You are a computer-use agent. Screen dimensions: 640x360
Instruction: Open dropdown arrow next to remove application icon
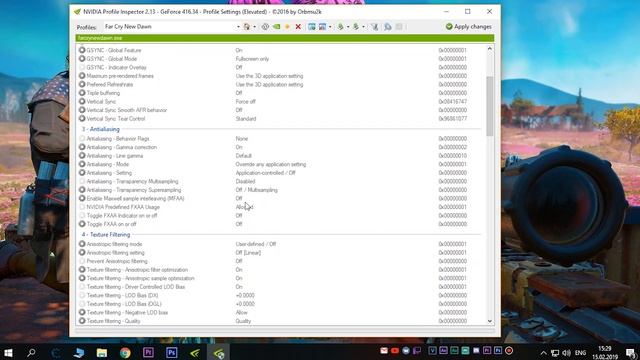click(330, 27)
